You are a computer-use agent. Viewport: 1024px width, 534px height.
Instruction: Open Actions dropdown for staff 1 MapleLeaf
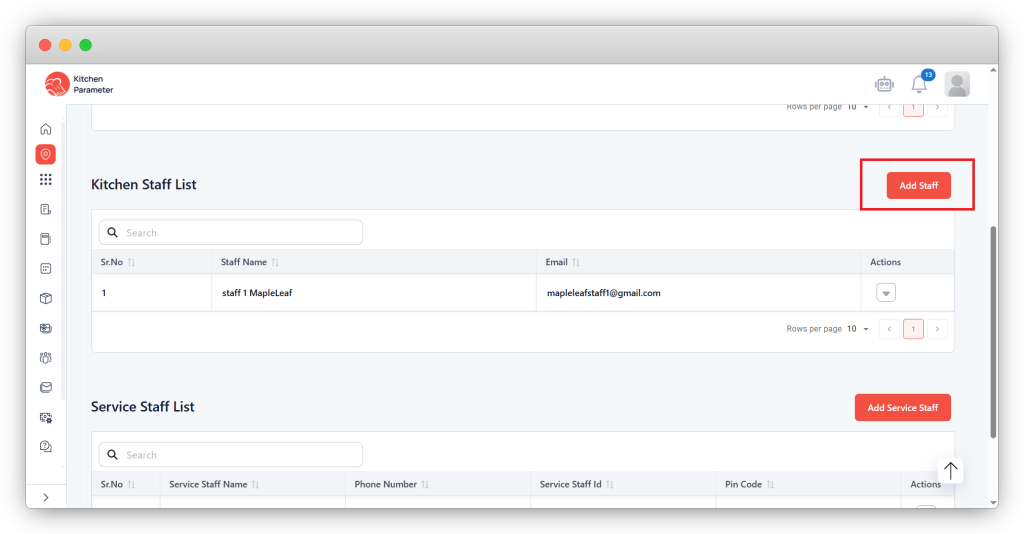[885, 293]
